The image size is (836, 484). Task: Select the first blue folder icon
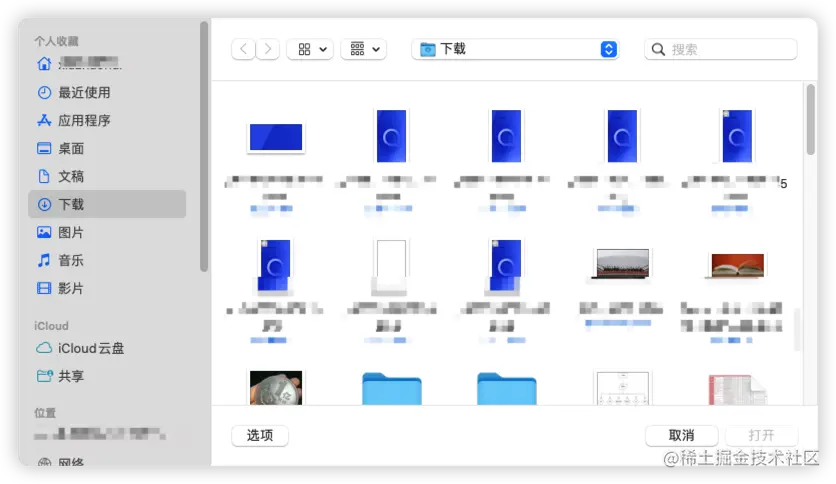[391, 389]
